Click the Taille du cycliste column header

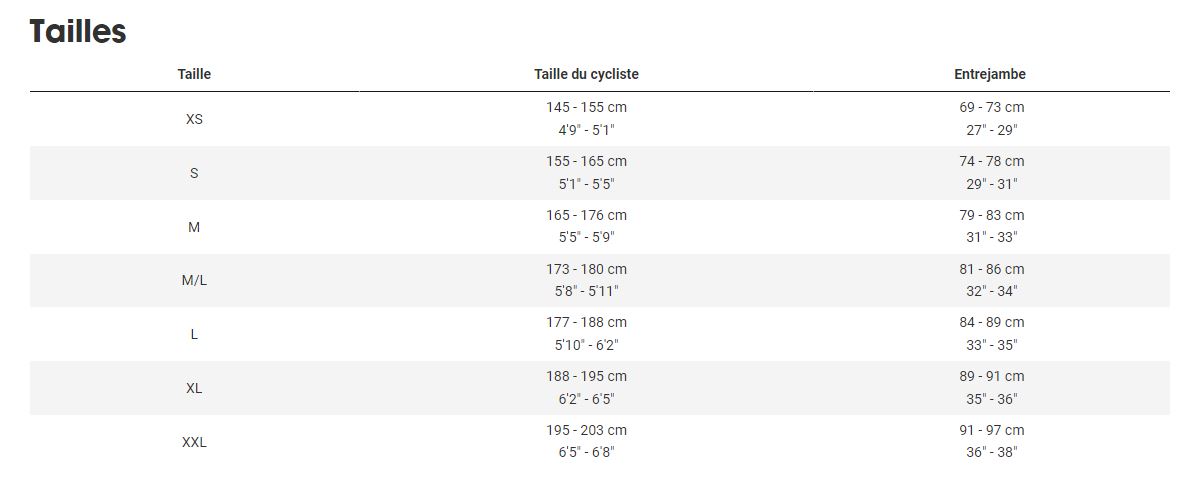586,74
